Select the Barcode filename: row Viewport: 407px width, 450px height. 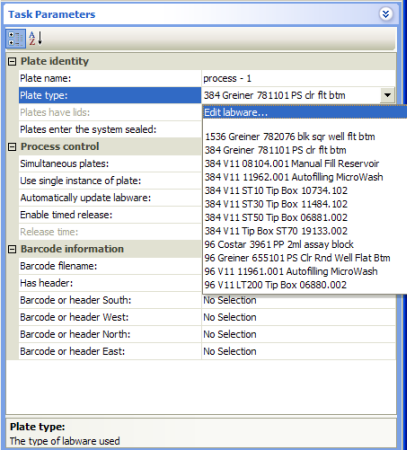coord(110,266)
